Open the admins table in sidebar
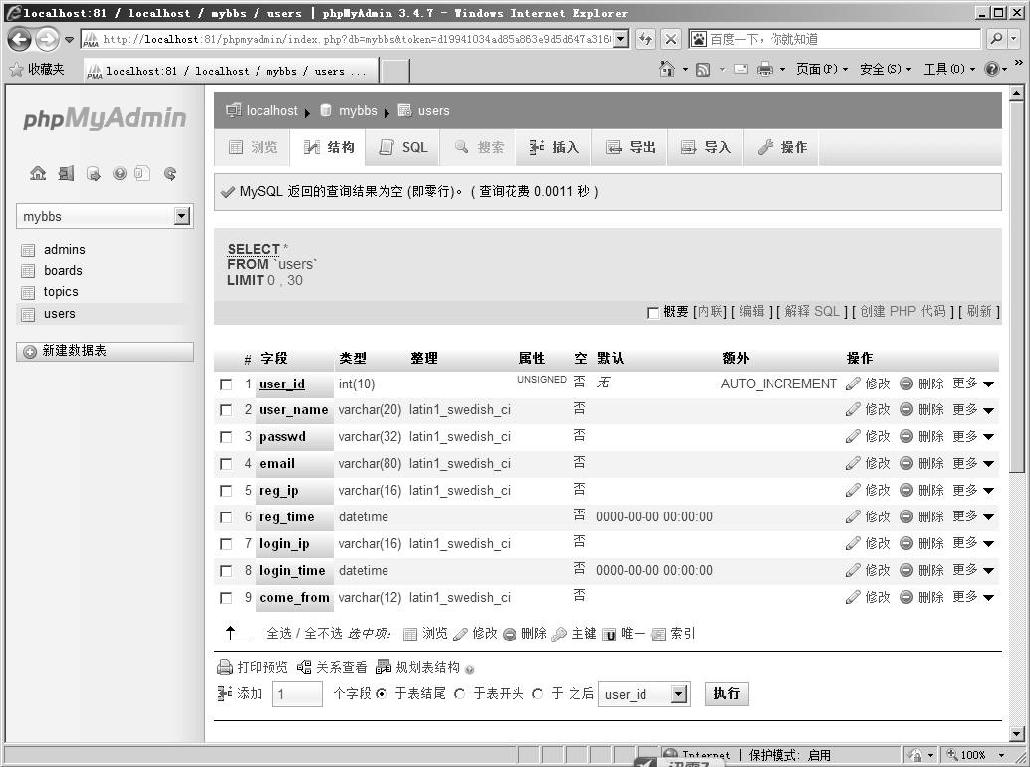1030x767 pixels. coord(64,250)
